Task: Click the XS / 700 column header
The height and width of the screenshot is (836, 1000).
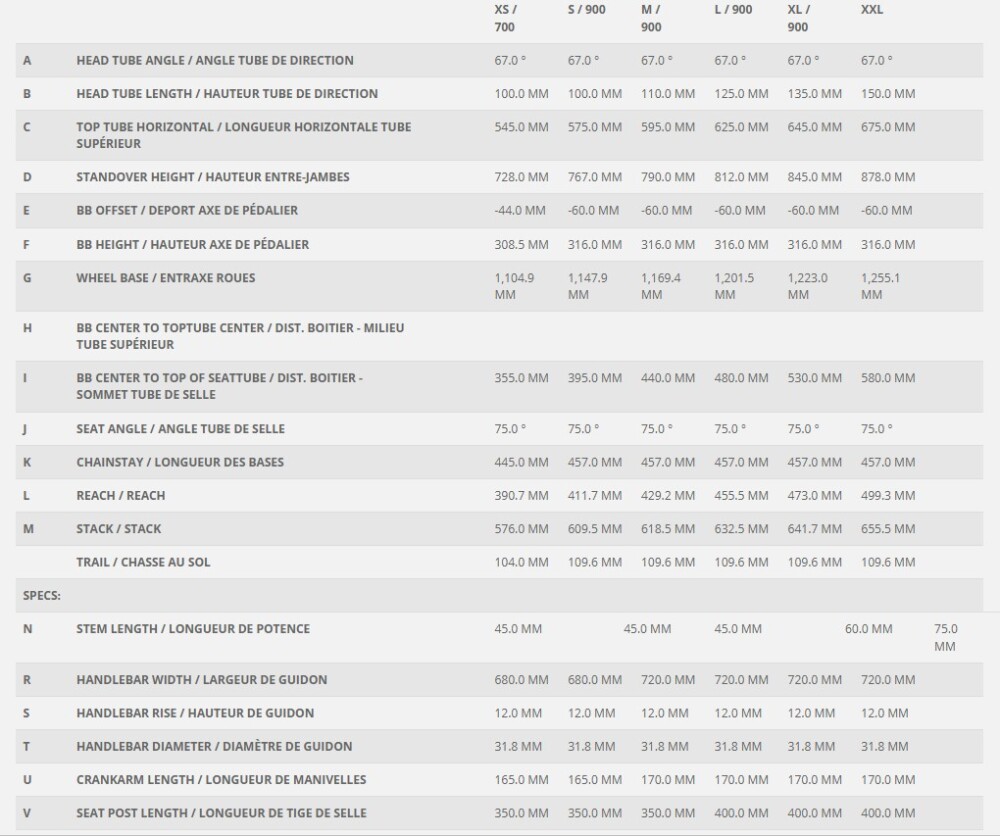Action: click(506, 18)
